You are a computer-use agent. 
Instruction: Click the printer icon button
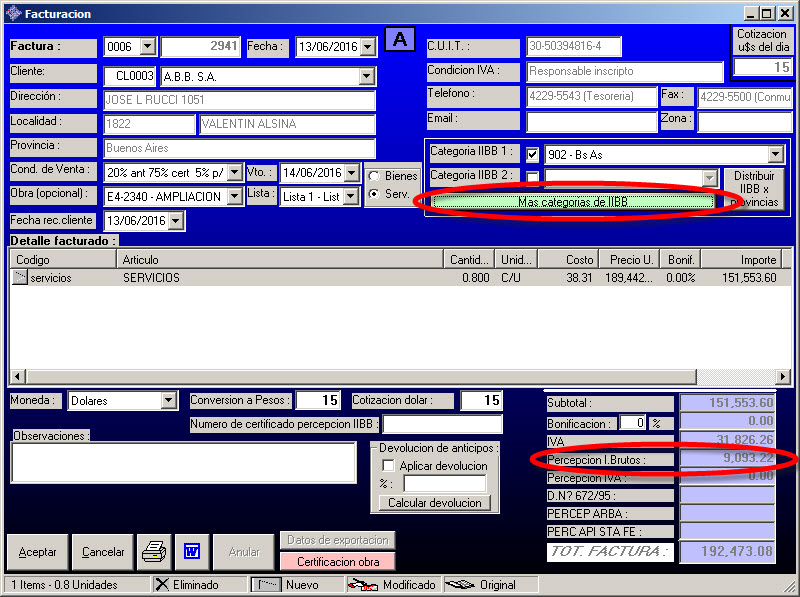[153, 552]
